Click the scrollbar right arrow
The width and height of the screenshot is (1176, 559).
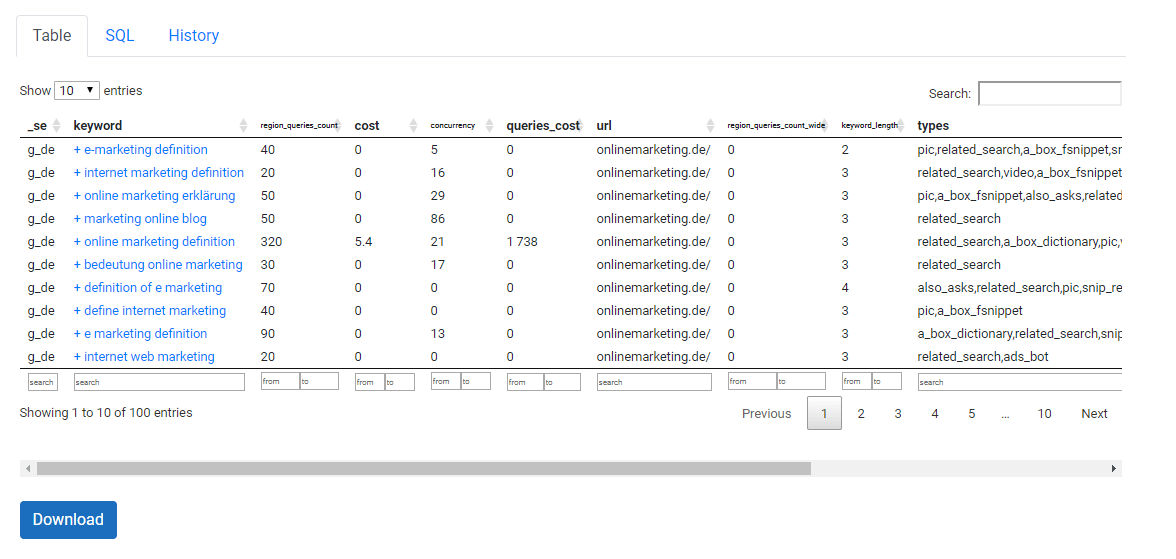click(1114, 468)
